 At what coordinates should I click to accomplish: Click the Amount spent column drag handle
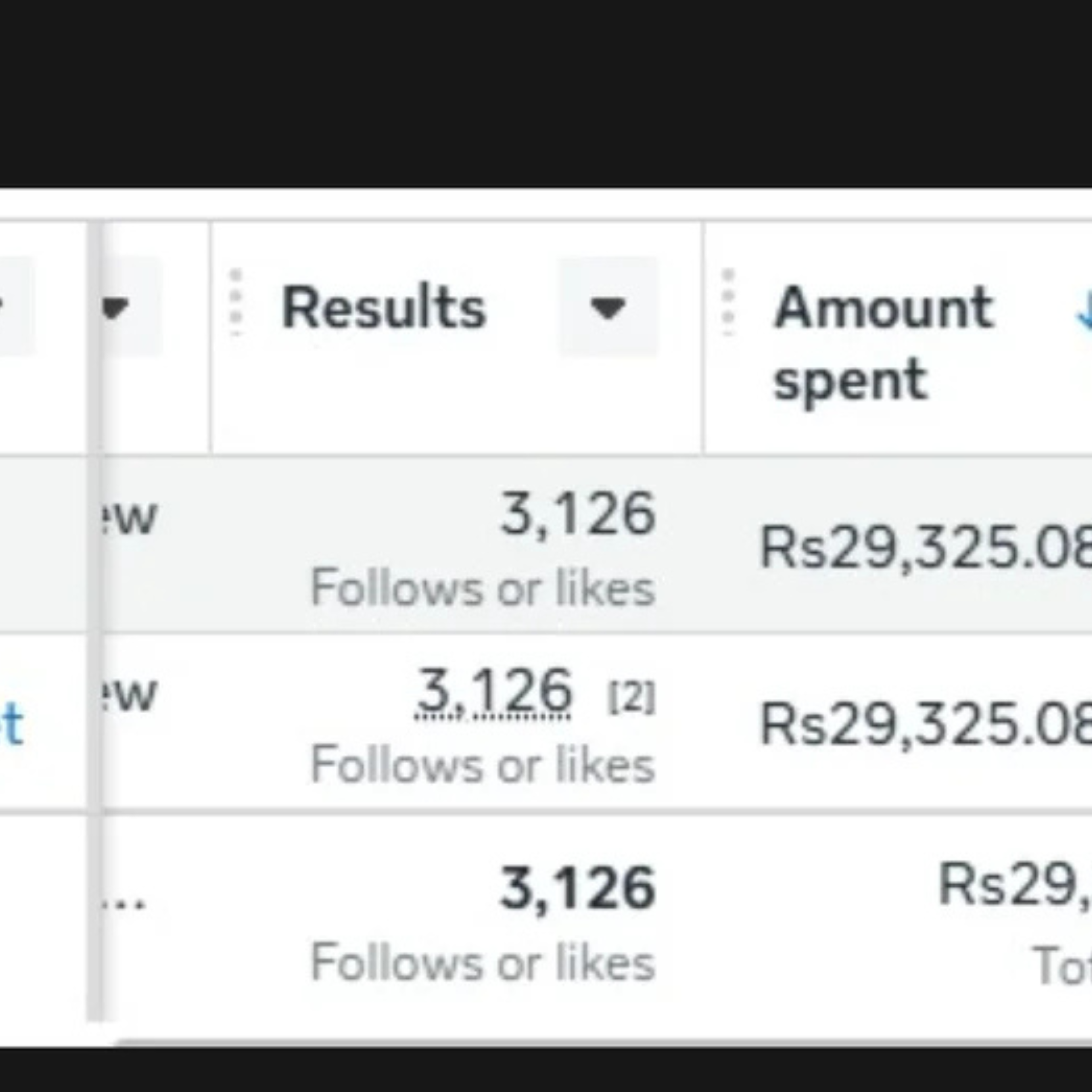pyautogui.click(x=728, y=302)
